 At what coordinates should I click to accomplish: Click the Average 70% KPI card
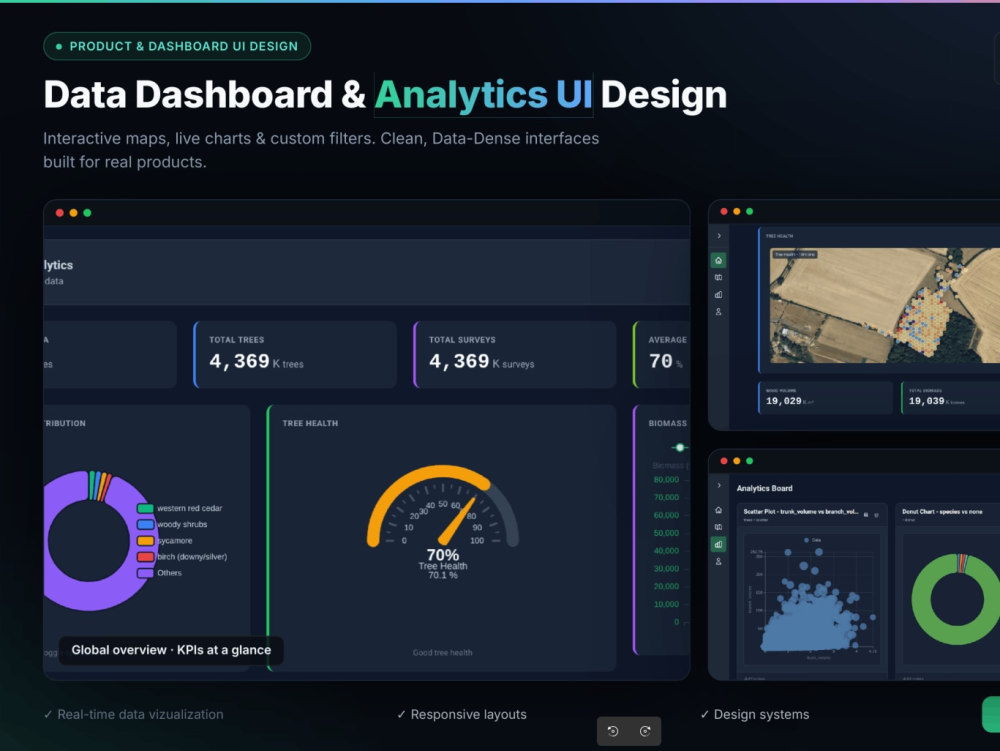pyautogui.click(x=661, y=354)
